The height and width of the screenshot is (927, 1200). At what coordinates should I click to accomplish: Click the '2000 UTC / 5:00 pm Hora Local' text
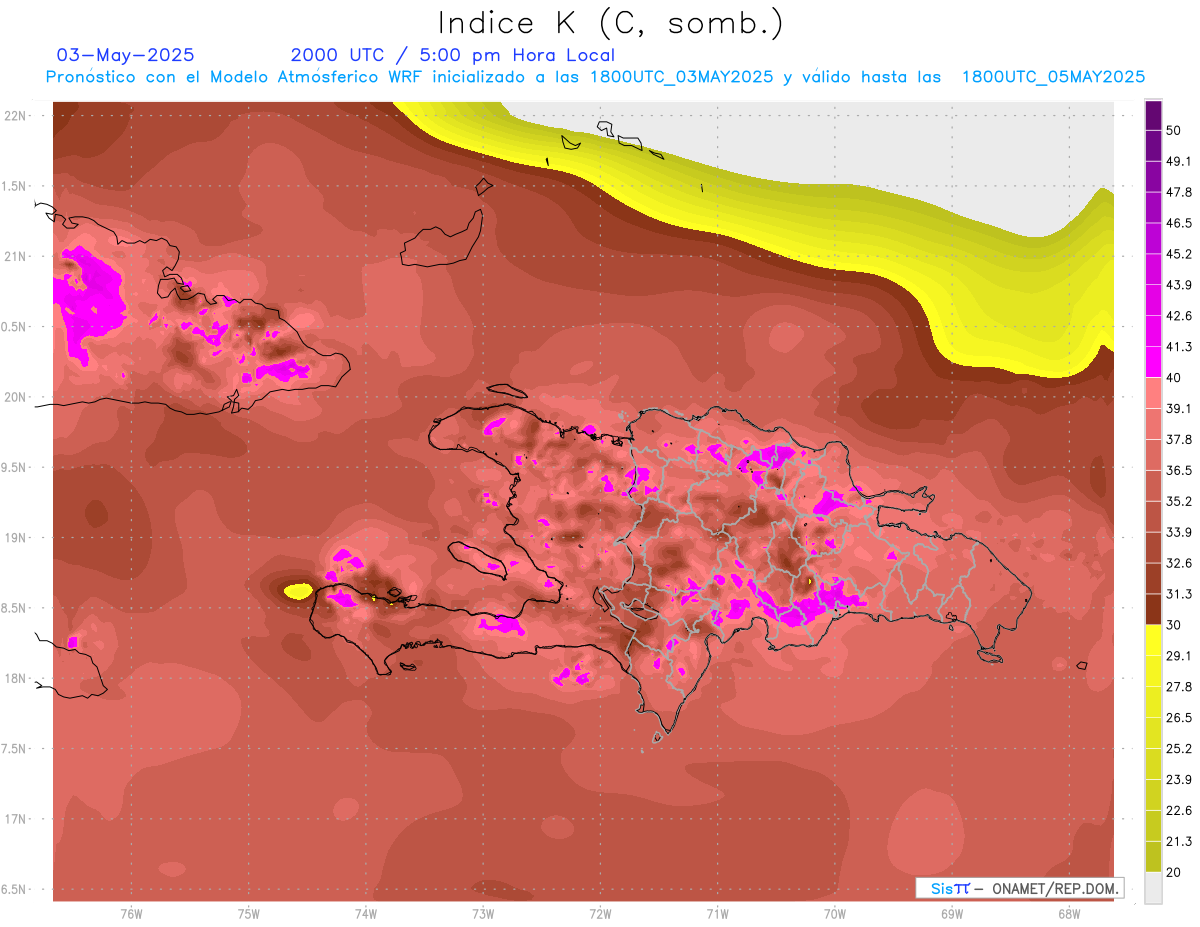tap(453, 55)
